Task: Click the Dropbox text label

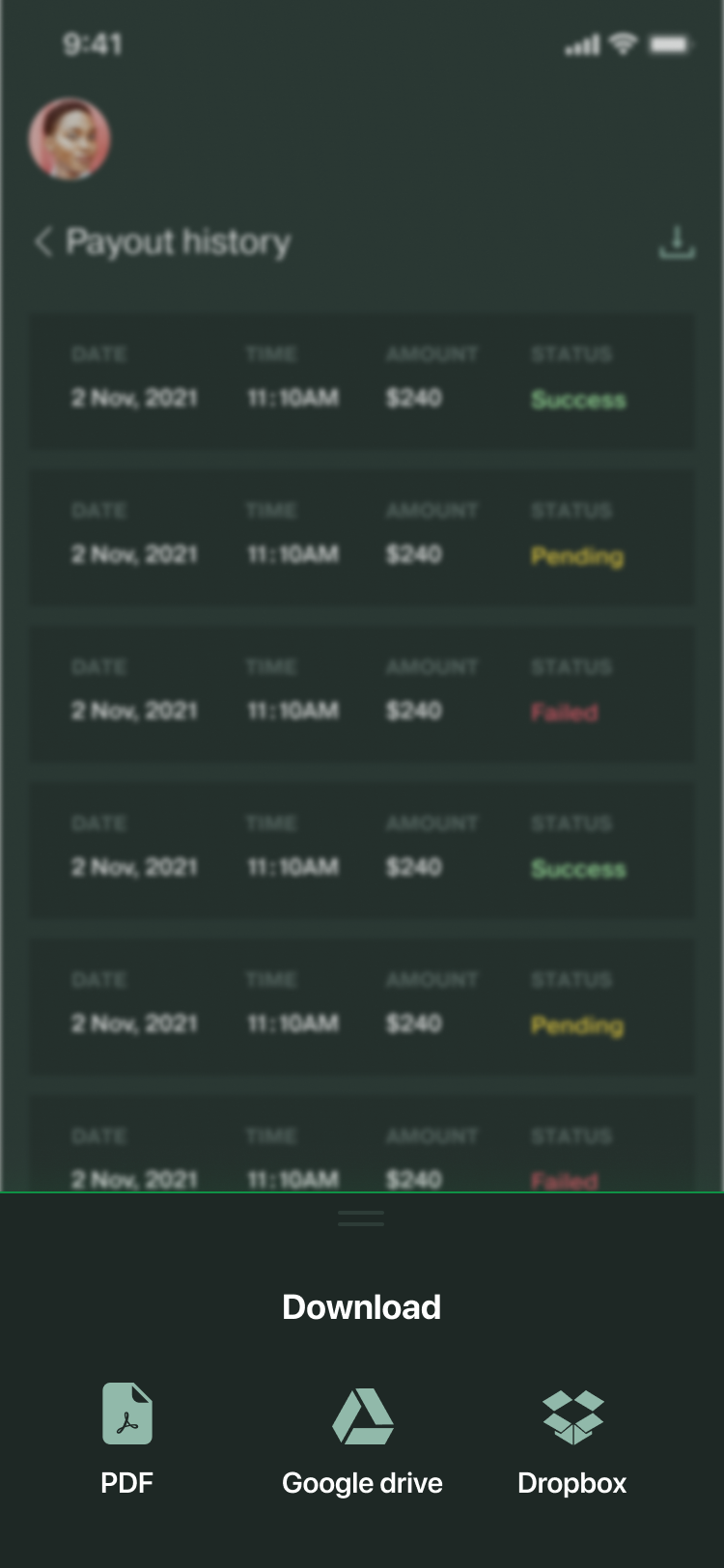Action: 572,1483
